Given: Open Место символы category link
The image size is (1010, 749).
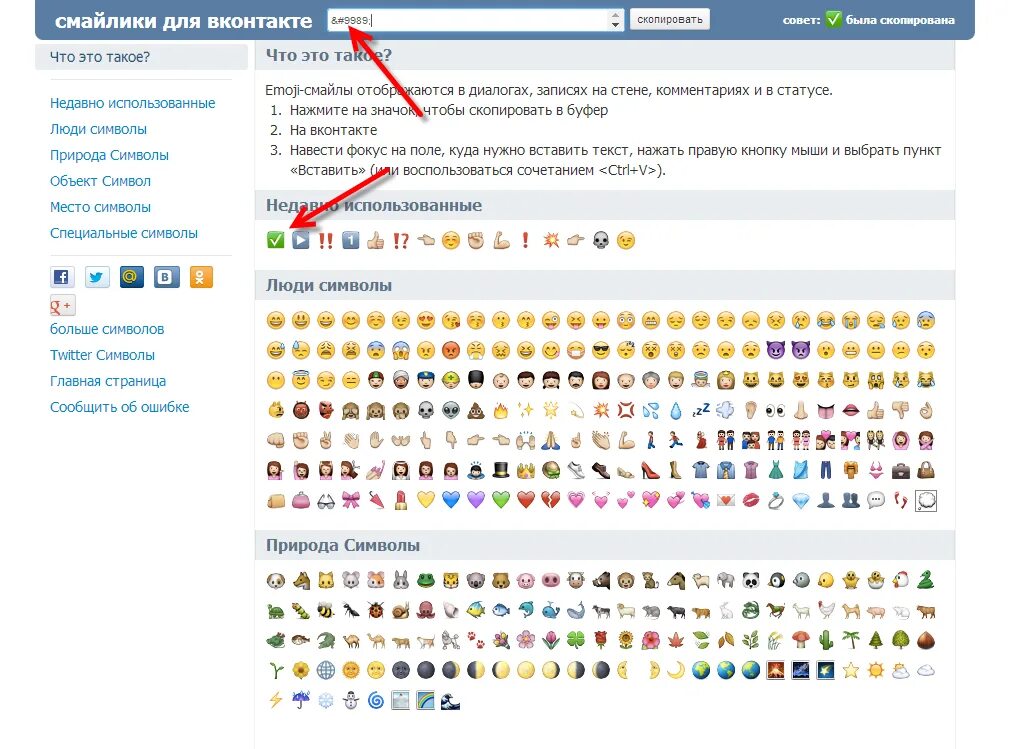Looking at the screenshot, I should [x=100, y=207].
